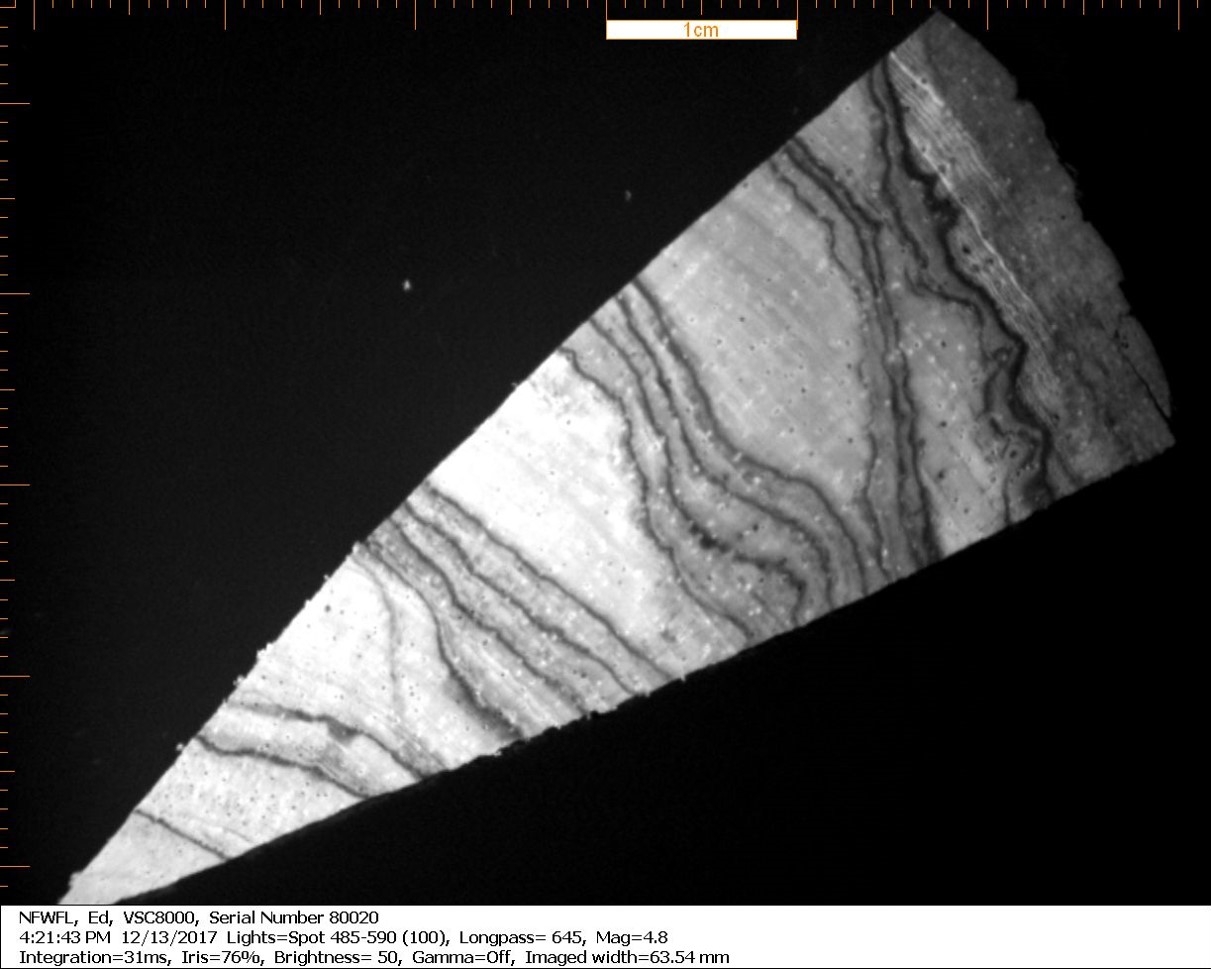Click 'Serial Number 80020' text
The image size is (1211, 969).
295,917
